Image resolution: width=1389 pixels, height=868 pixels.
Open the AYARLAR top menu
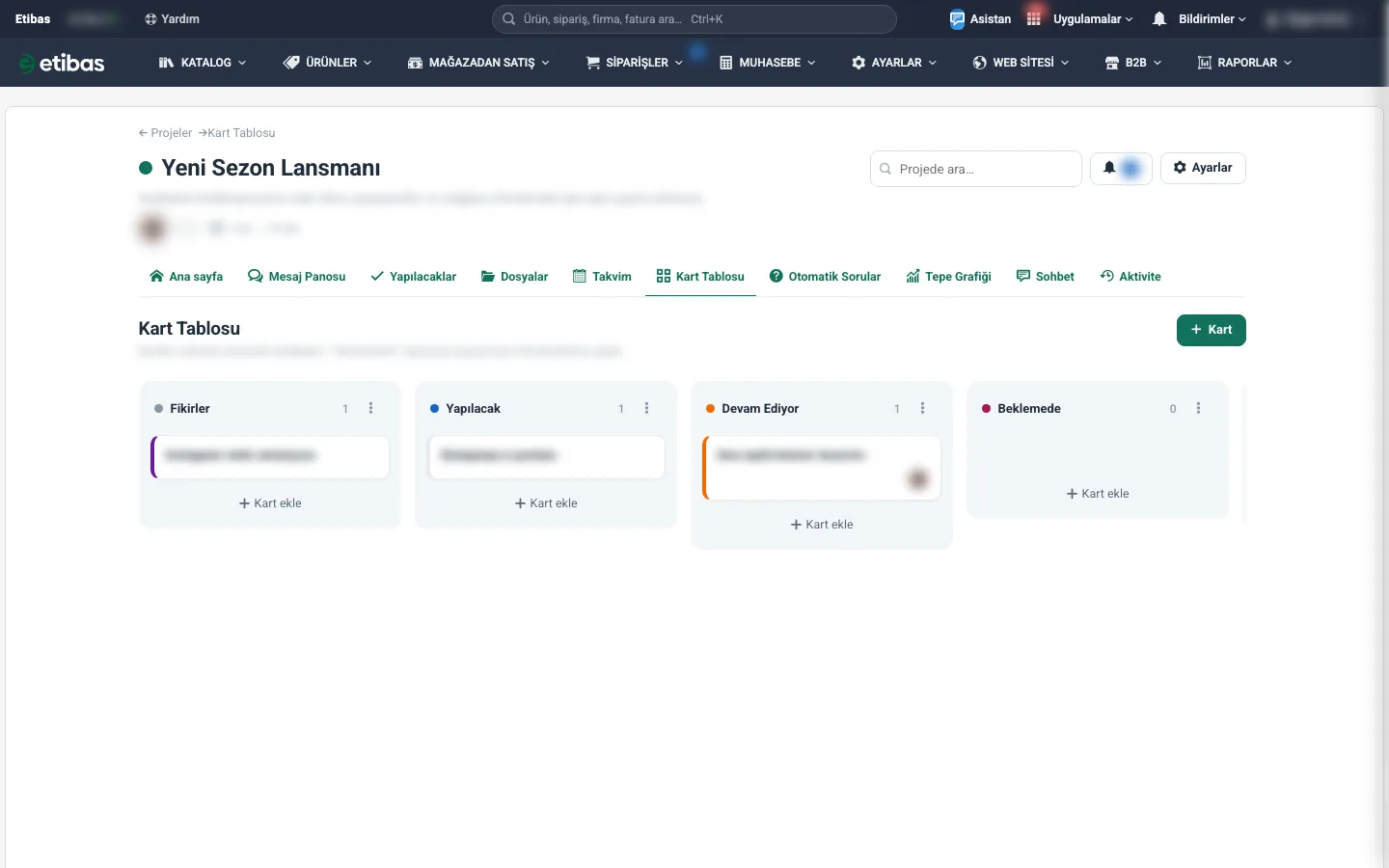[894, 63]
